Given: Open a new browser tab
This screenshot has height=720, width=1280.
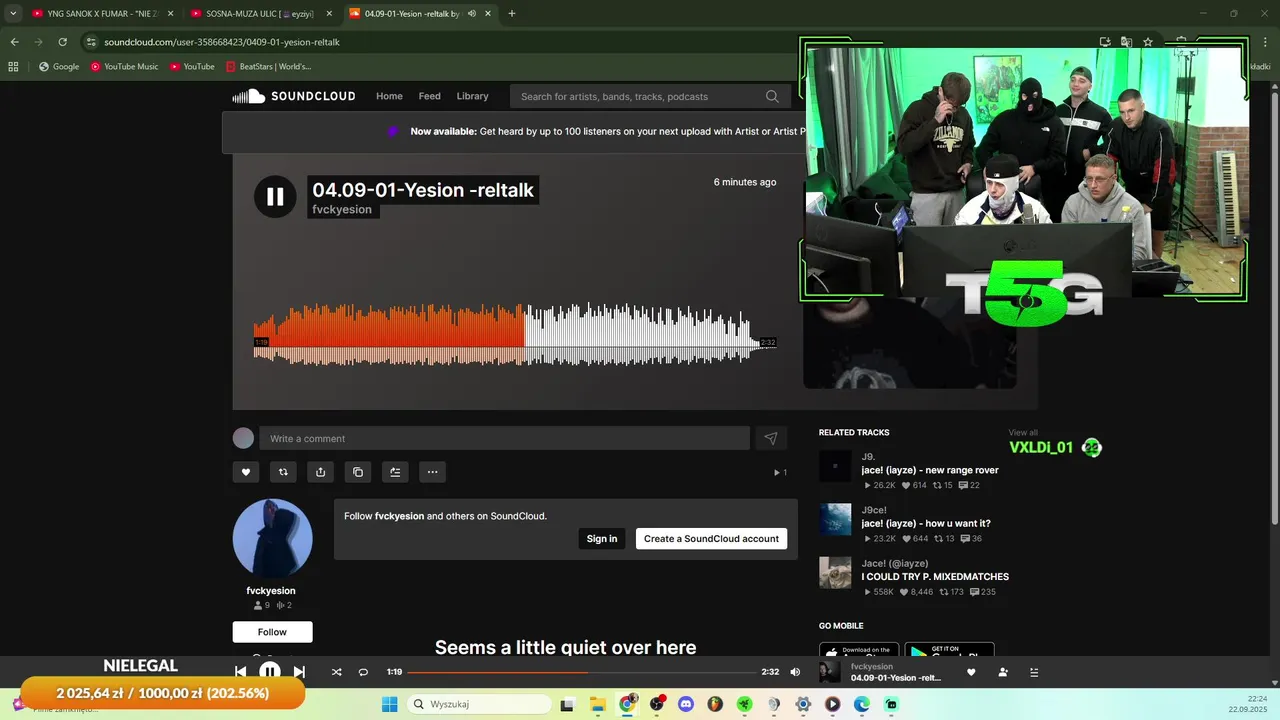Looking at the screenshot, I should [x=512, y=14].
